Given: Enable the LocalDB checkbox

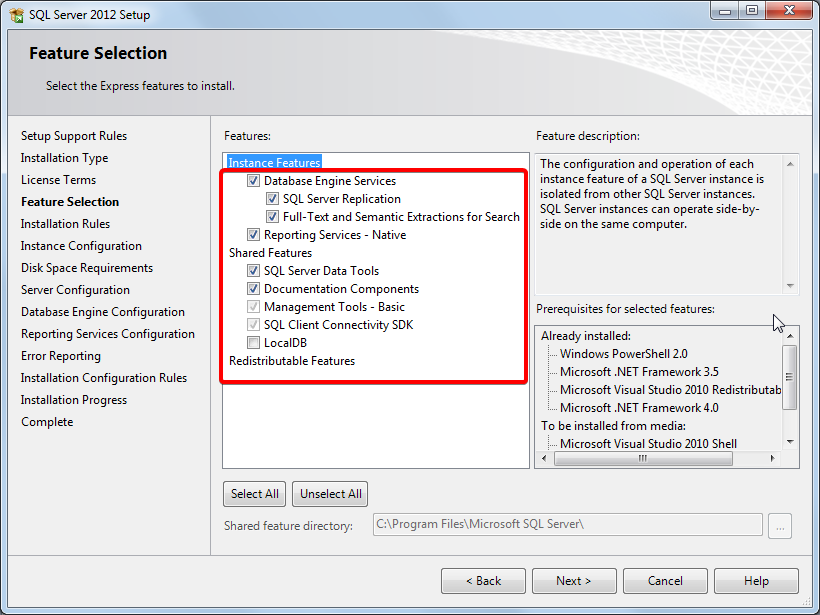Looking at the screenshot, I should pyautogui.click(x=253, y=343).
